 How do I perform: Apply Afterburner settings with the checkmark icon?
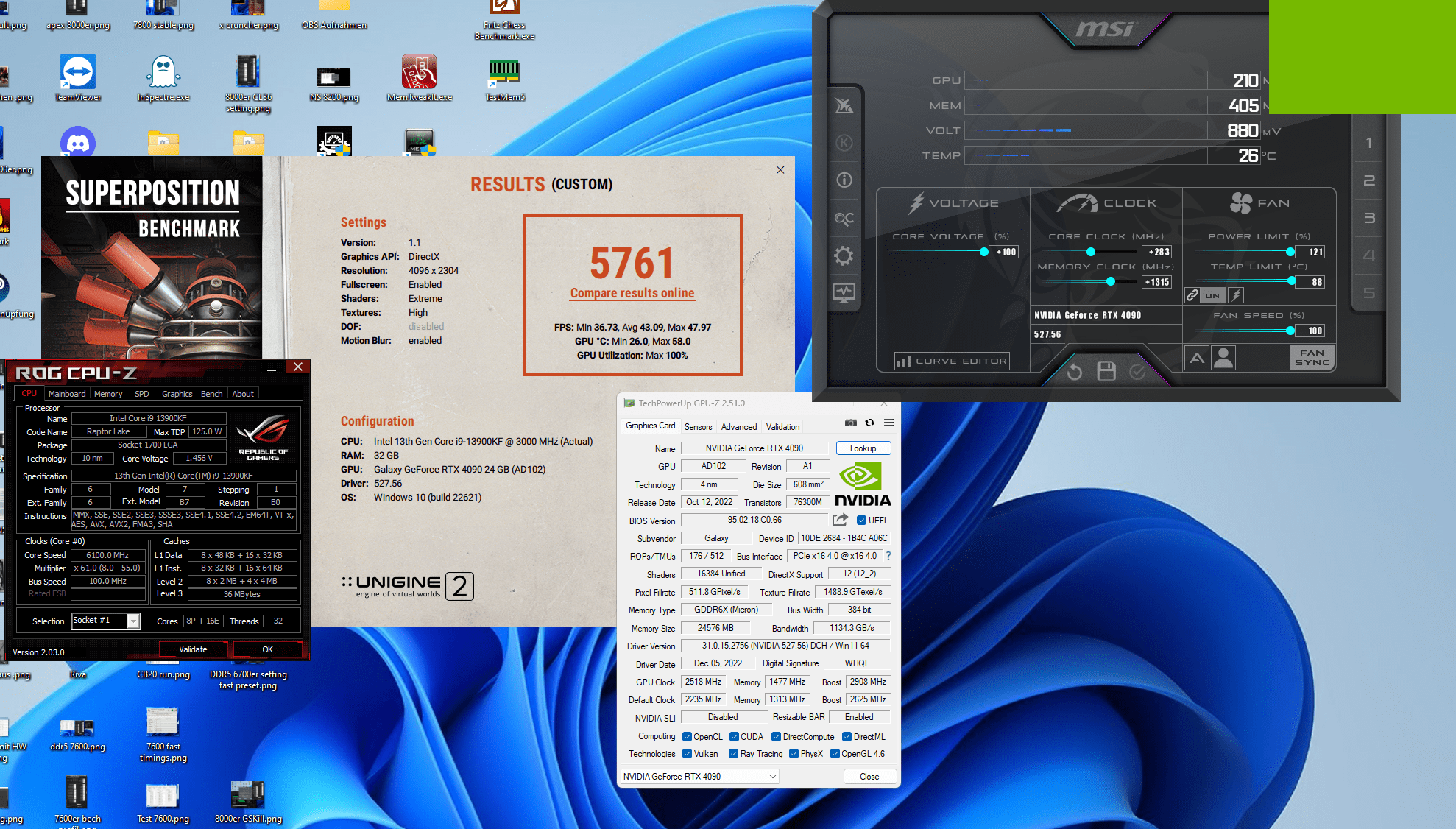tap(1137, 372)
